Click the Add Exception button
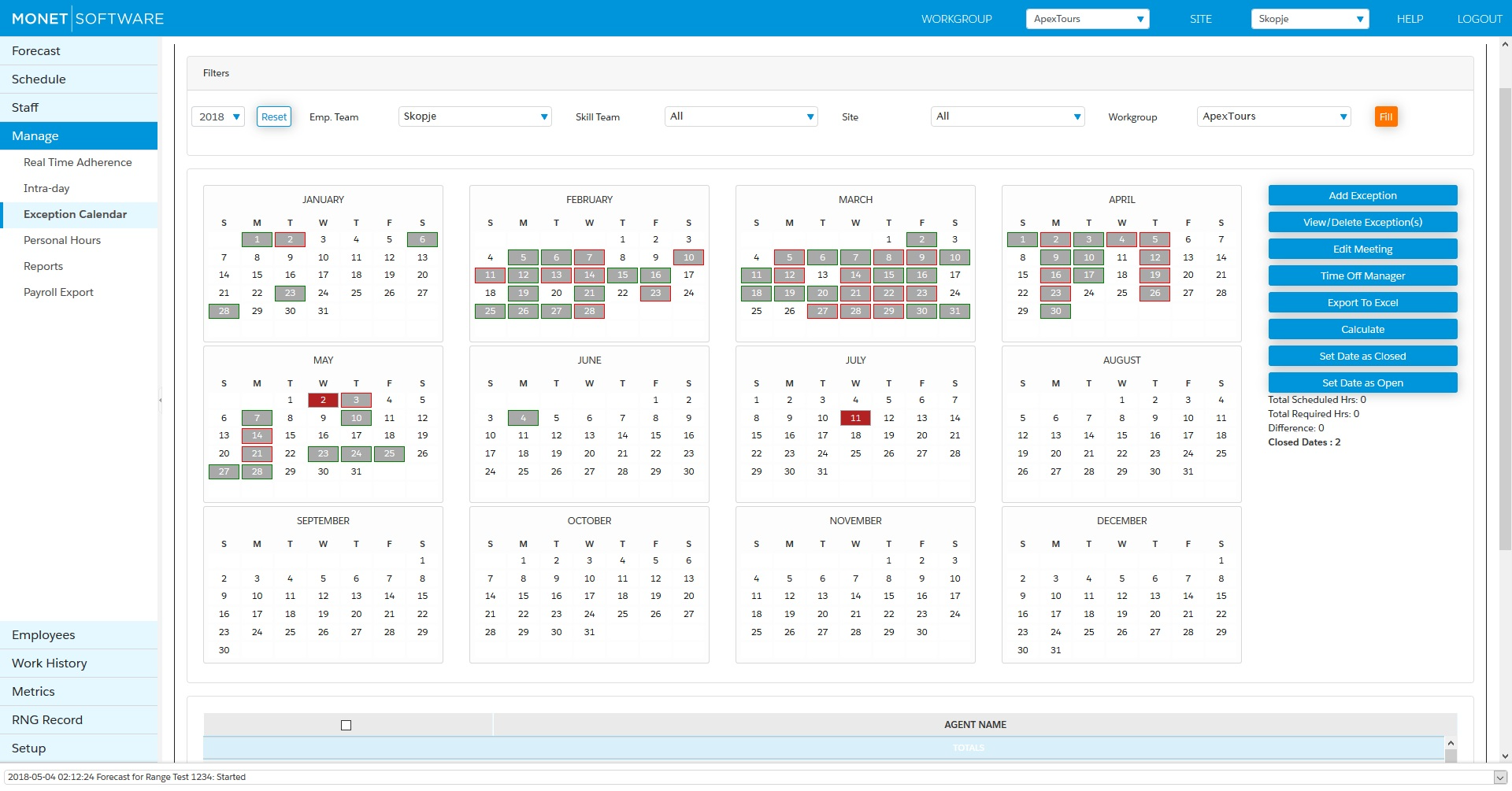Image resolution: width=1512 pixels, height=791 pixels. point(1362,195)
